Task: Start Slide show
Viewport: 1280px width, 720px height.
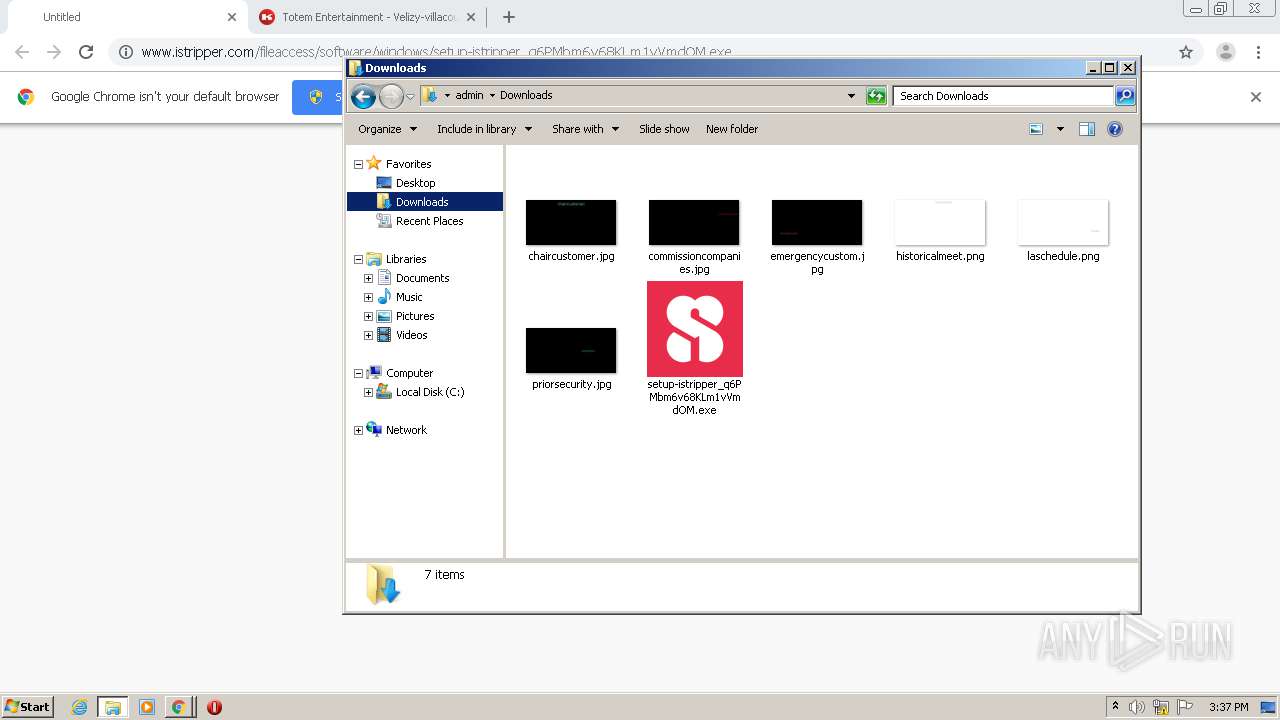Action: 664,129
